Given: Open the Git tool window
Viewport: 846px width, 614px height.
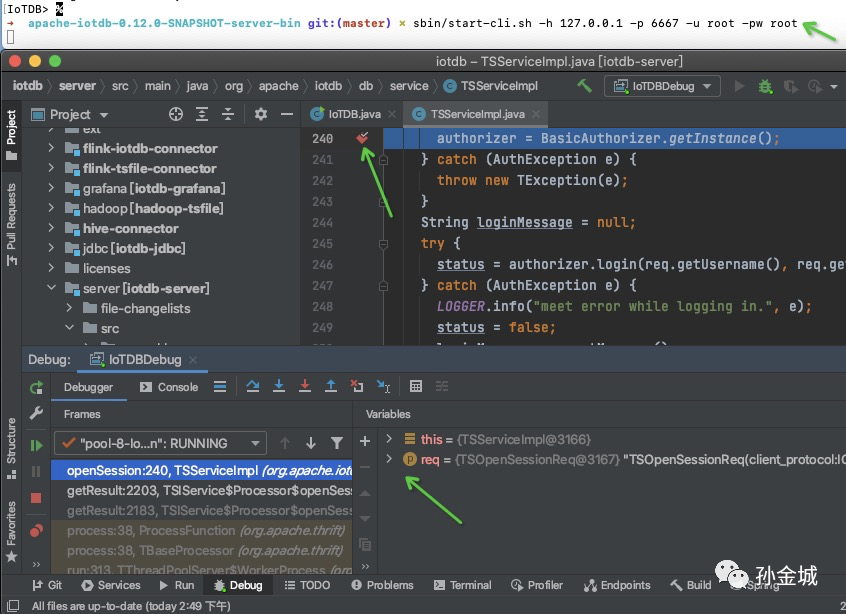Looking at the screenshot, I should pyautogui.click(x=46, y=585).
